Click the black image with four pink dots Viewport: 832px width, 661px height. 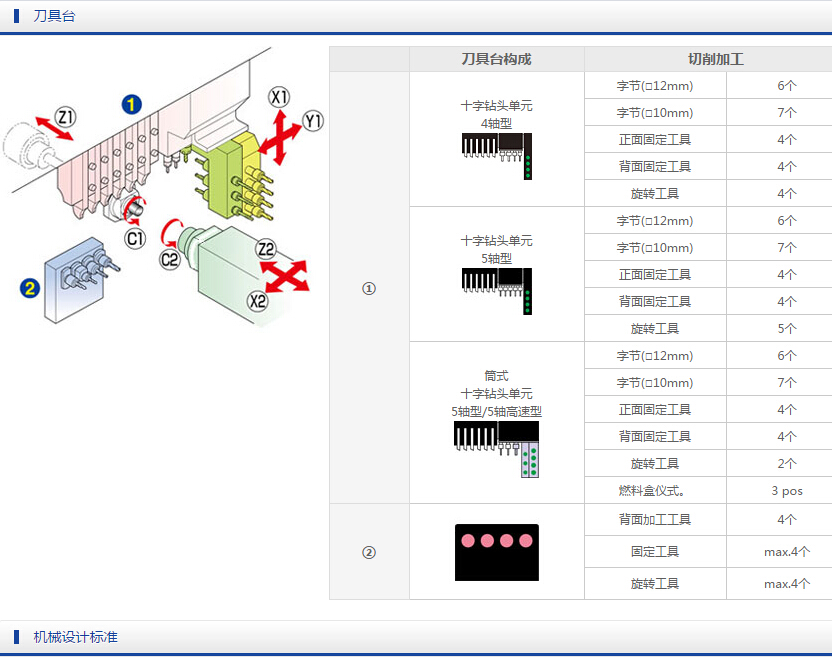tap(497, 552)
